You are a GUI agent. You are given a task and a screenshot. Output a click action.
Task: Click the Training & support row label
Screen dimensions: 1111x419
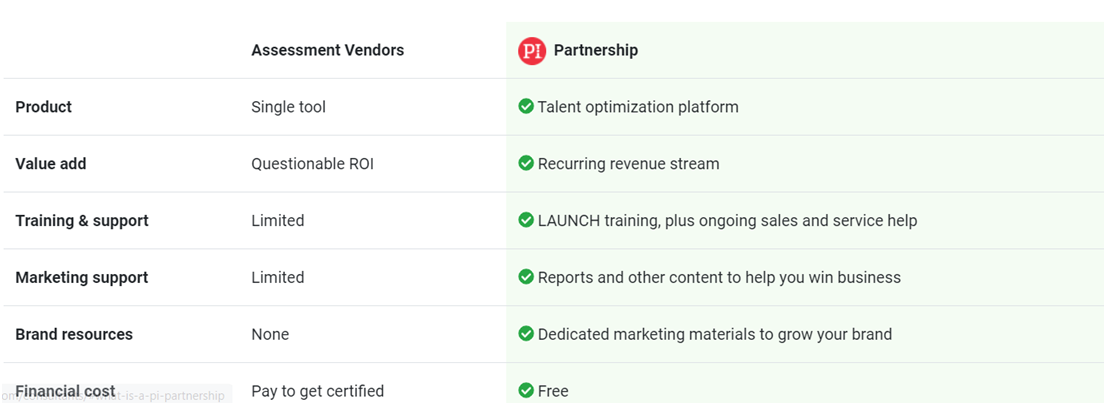click(82, 220)
